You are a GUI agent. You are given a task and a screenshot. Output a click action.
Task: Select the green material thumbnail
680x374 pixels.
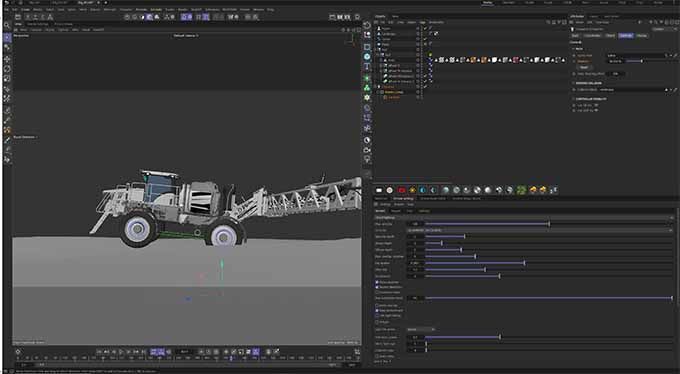pos(522,190)
